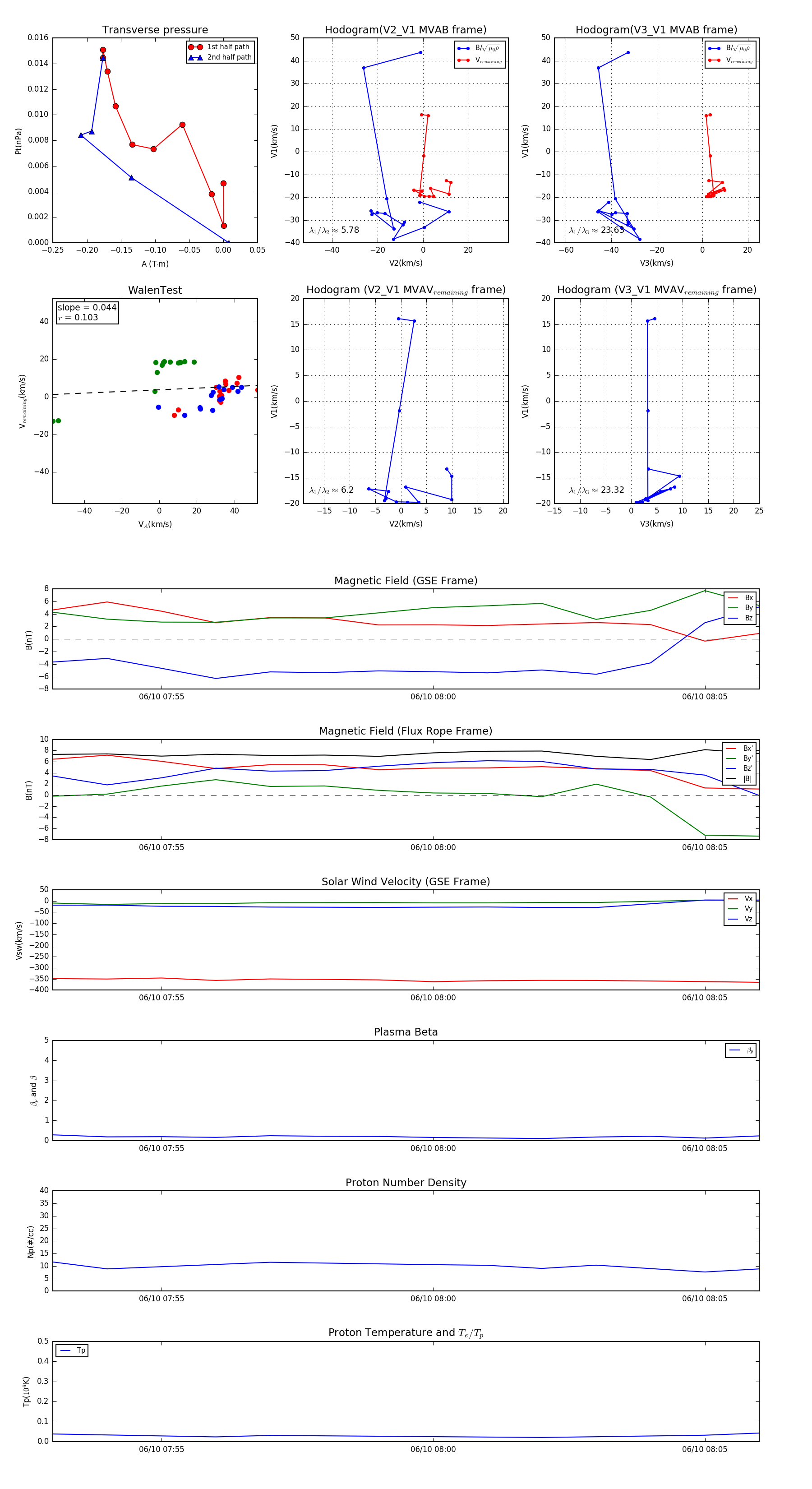Click the "Vremaining(km/s)" y-axis label of WalenTest
This screenshot has height=1489, width=812.
22,401
